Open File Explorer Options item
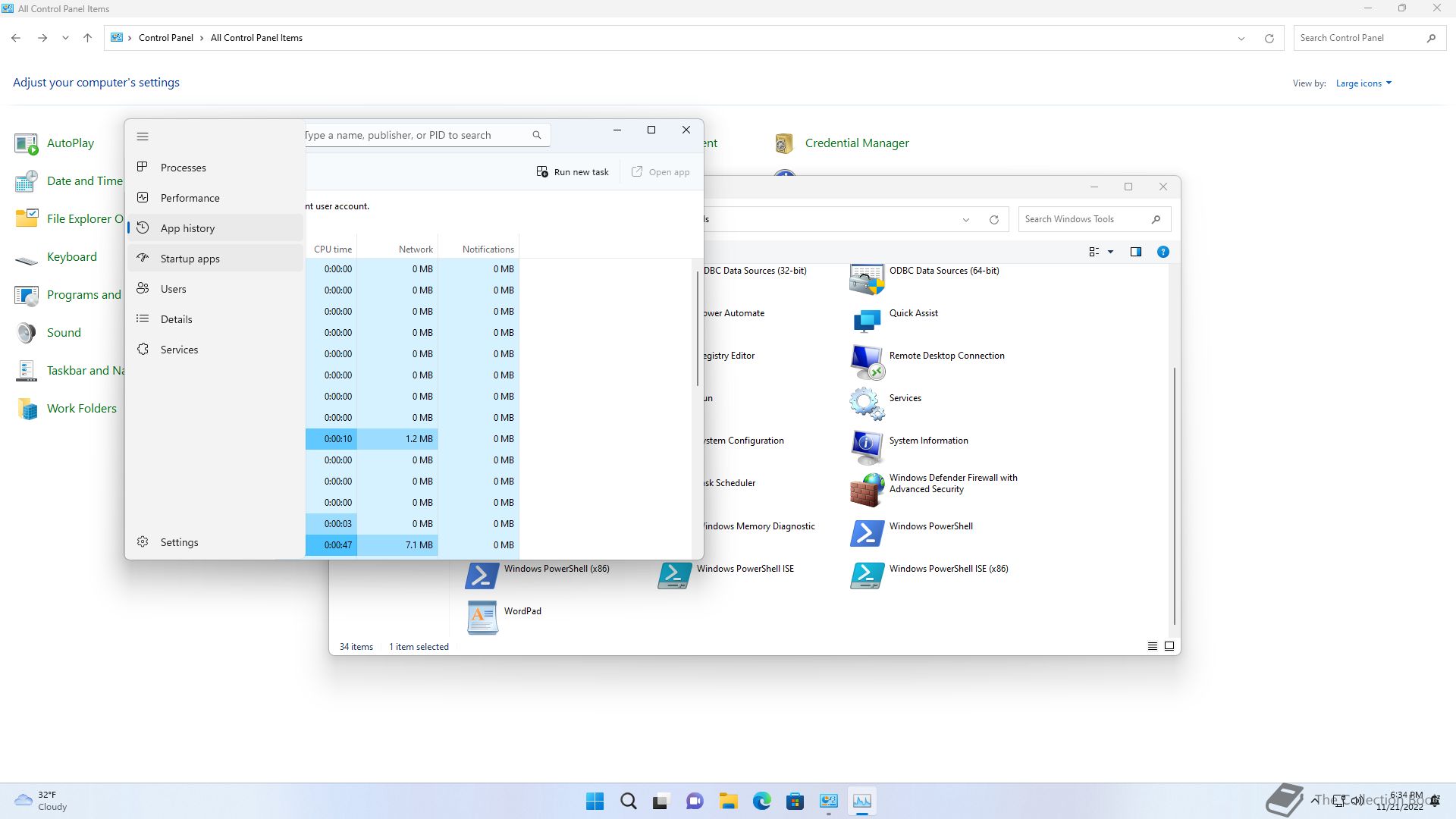 (x=68, y=219)
